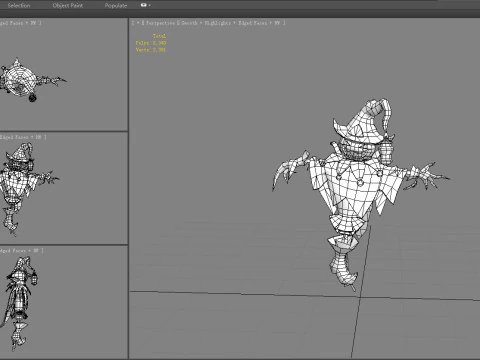Click the Polys count statistic text
480x360 pixels.
[x=151, y=43]
